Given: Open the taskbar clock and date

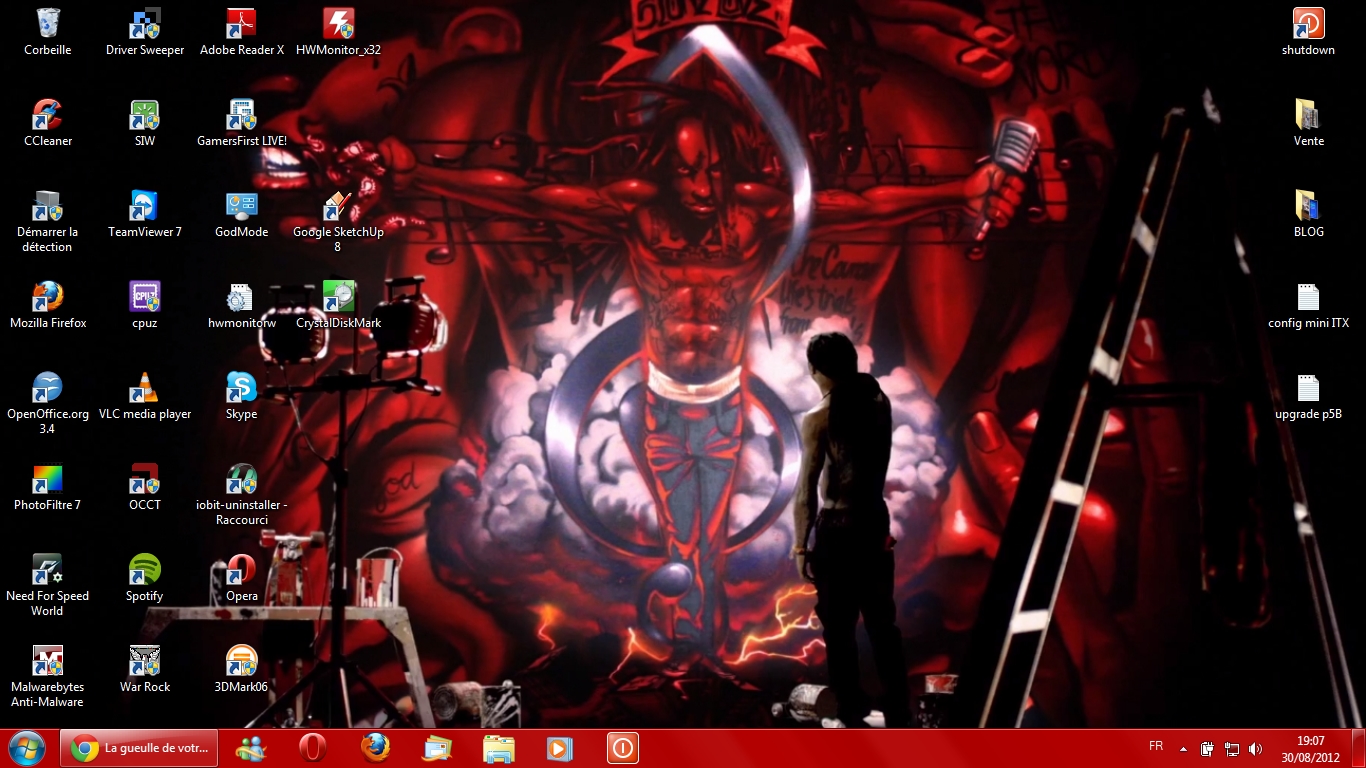Looking at the screenshot, I should click(x=1310, y=748).
